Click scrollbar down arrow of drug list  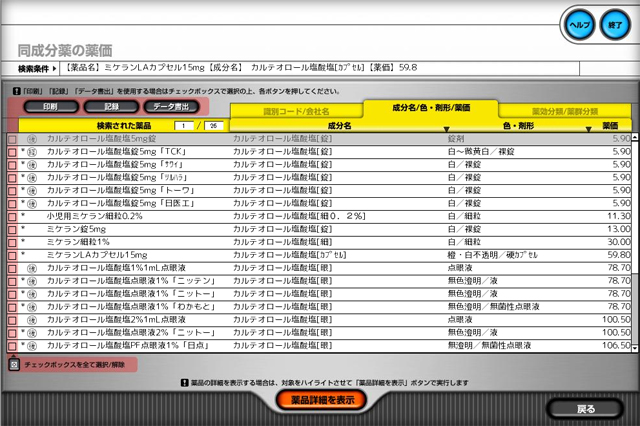point(635,348)
